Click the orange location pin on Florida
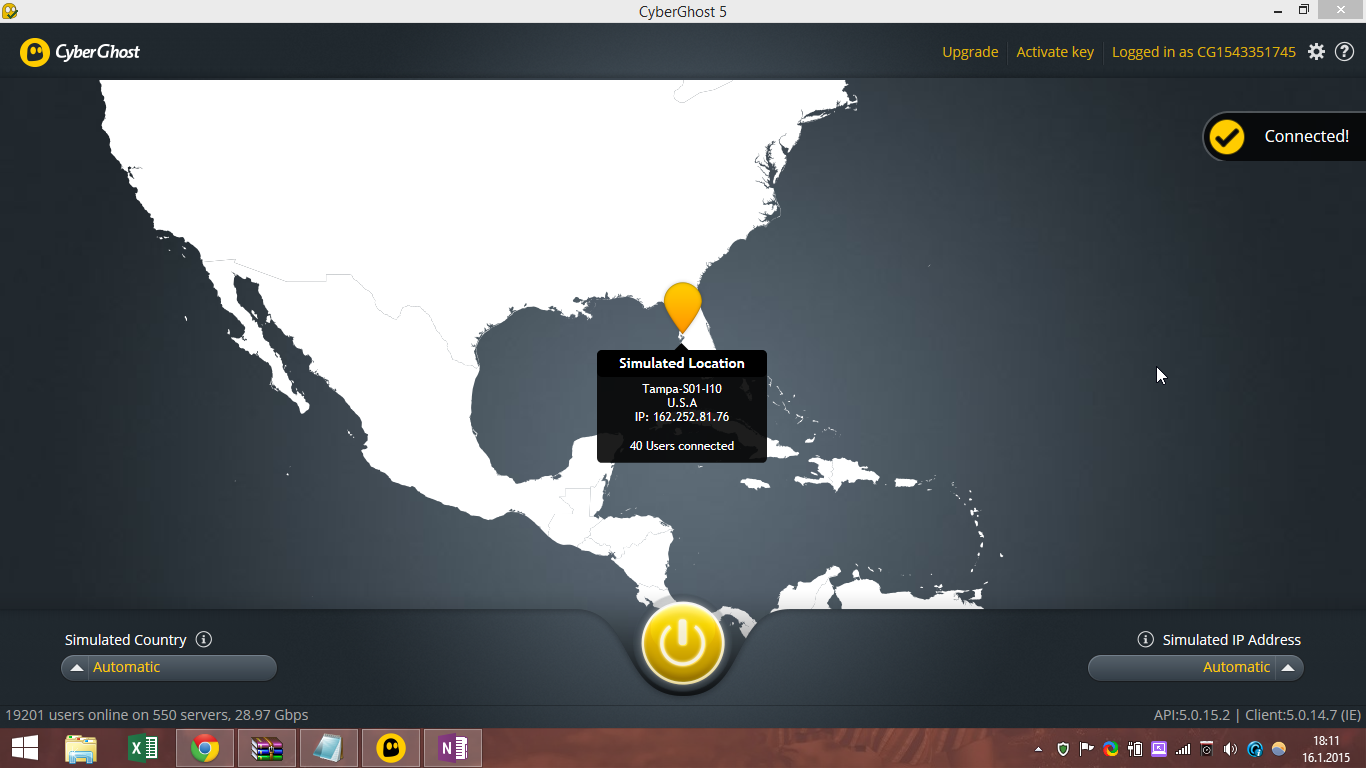Viewport: 1366px width, 768px height. 682,307
